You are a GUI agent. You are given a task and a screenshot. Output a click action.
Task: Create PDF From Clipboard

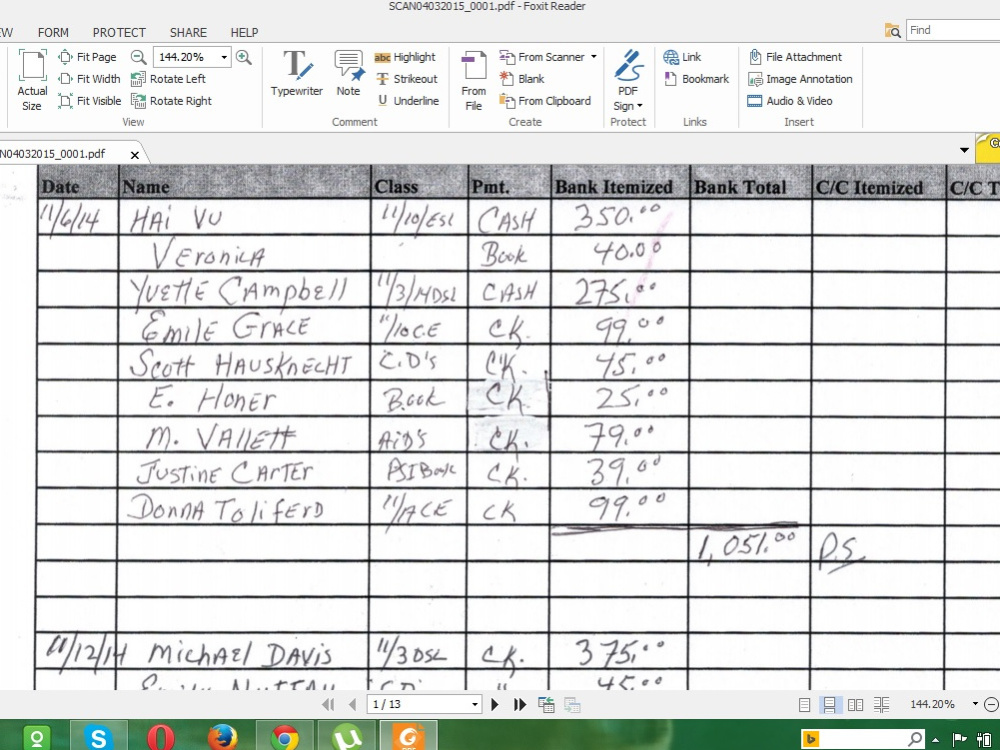point(545,101)
